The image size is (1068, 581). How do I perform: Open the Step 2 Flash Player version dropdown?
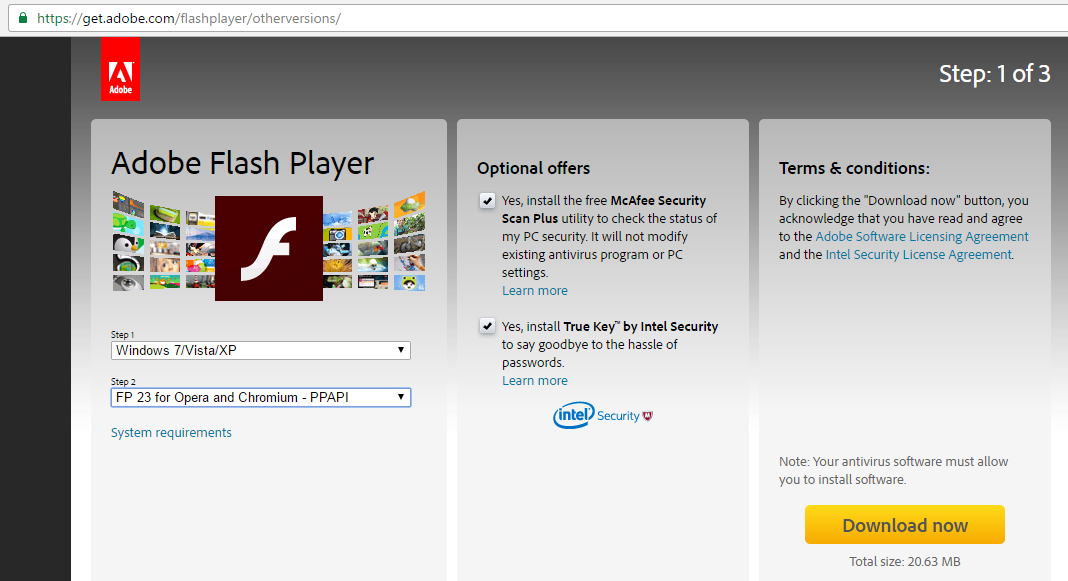(261, 397)
